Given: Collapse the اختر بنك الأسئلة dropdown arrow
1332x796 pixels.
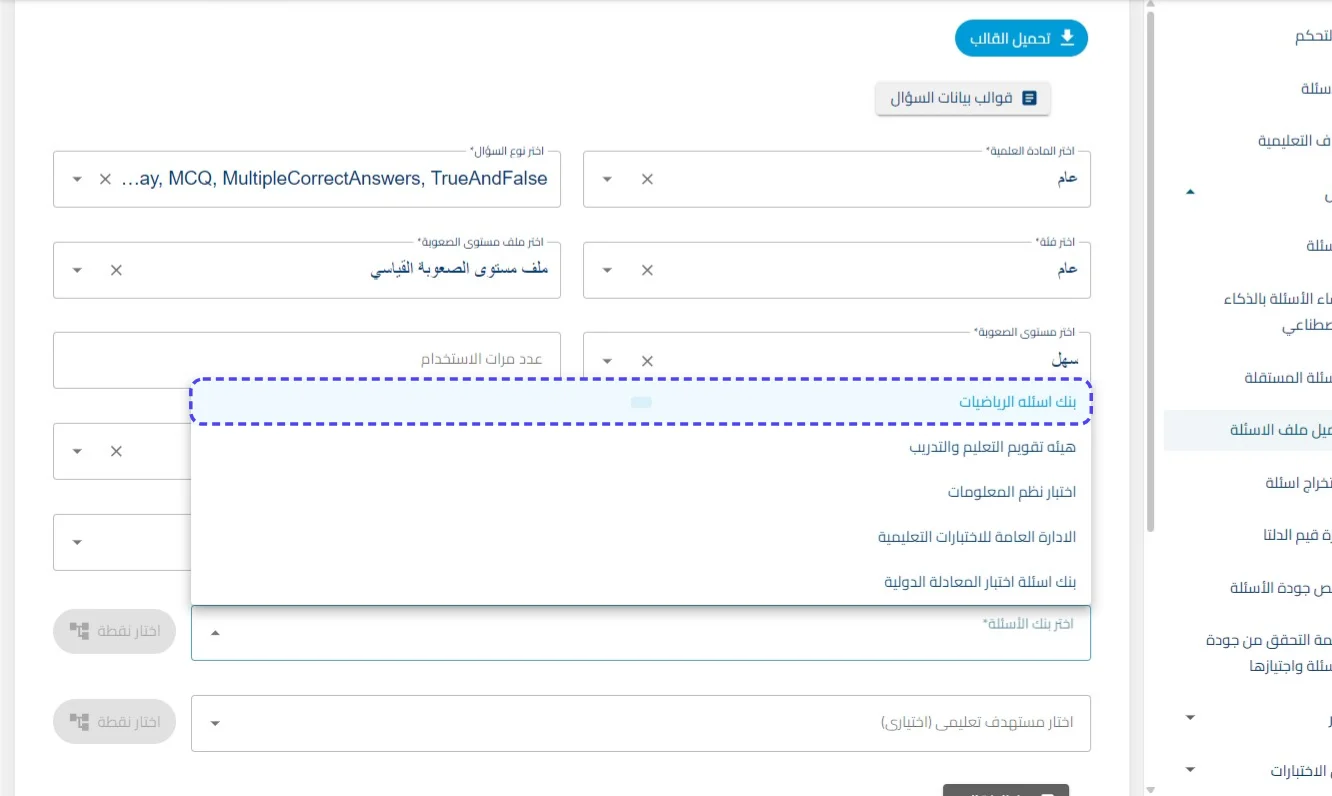Looking at the screenshot, I should point(216,632).
